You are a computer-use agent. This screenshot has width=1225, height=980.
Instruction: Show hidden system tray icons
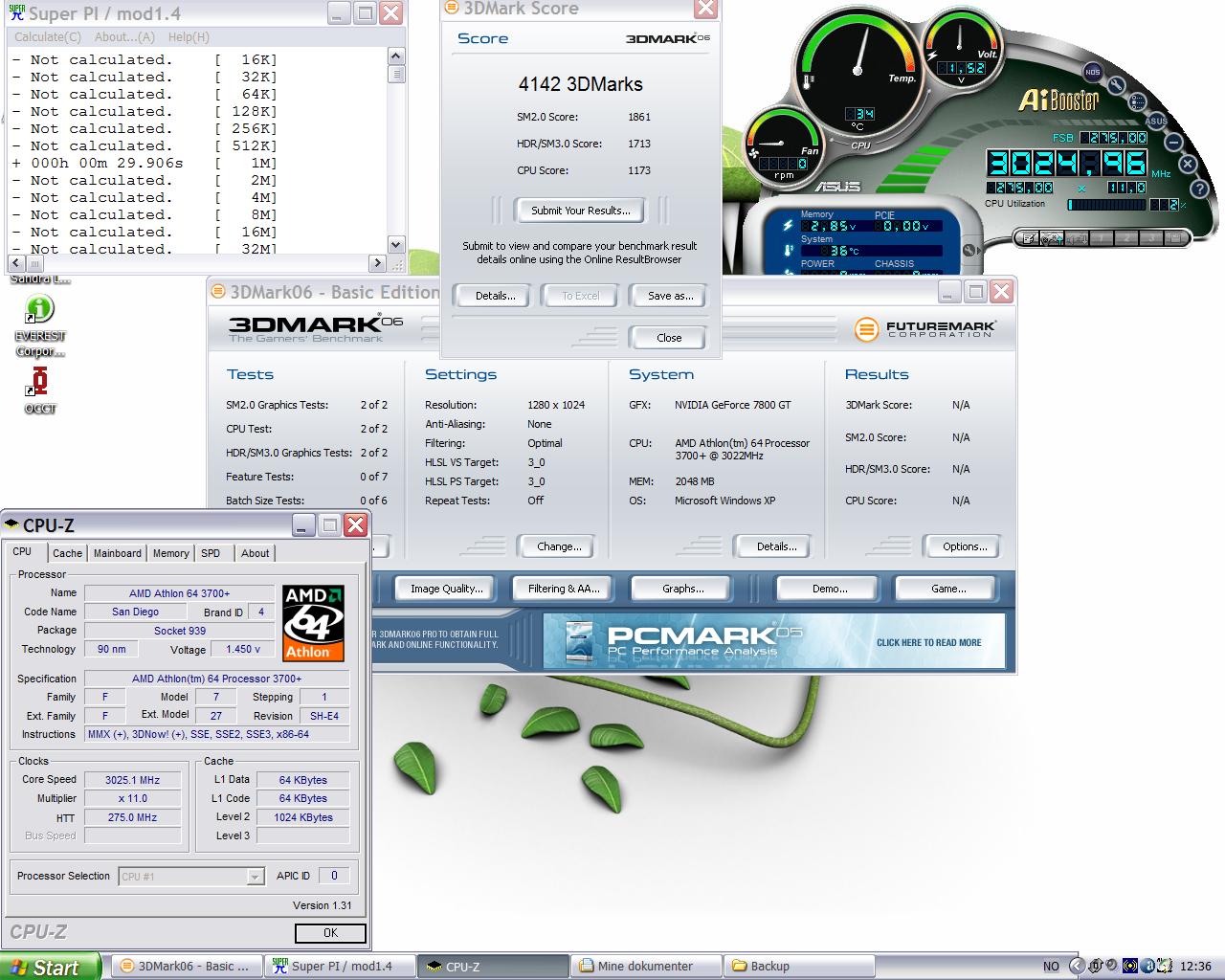(1076, 966)
